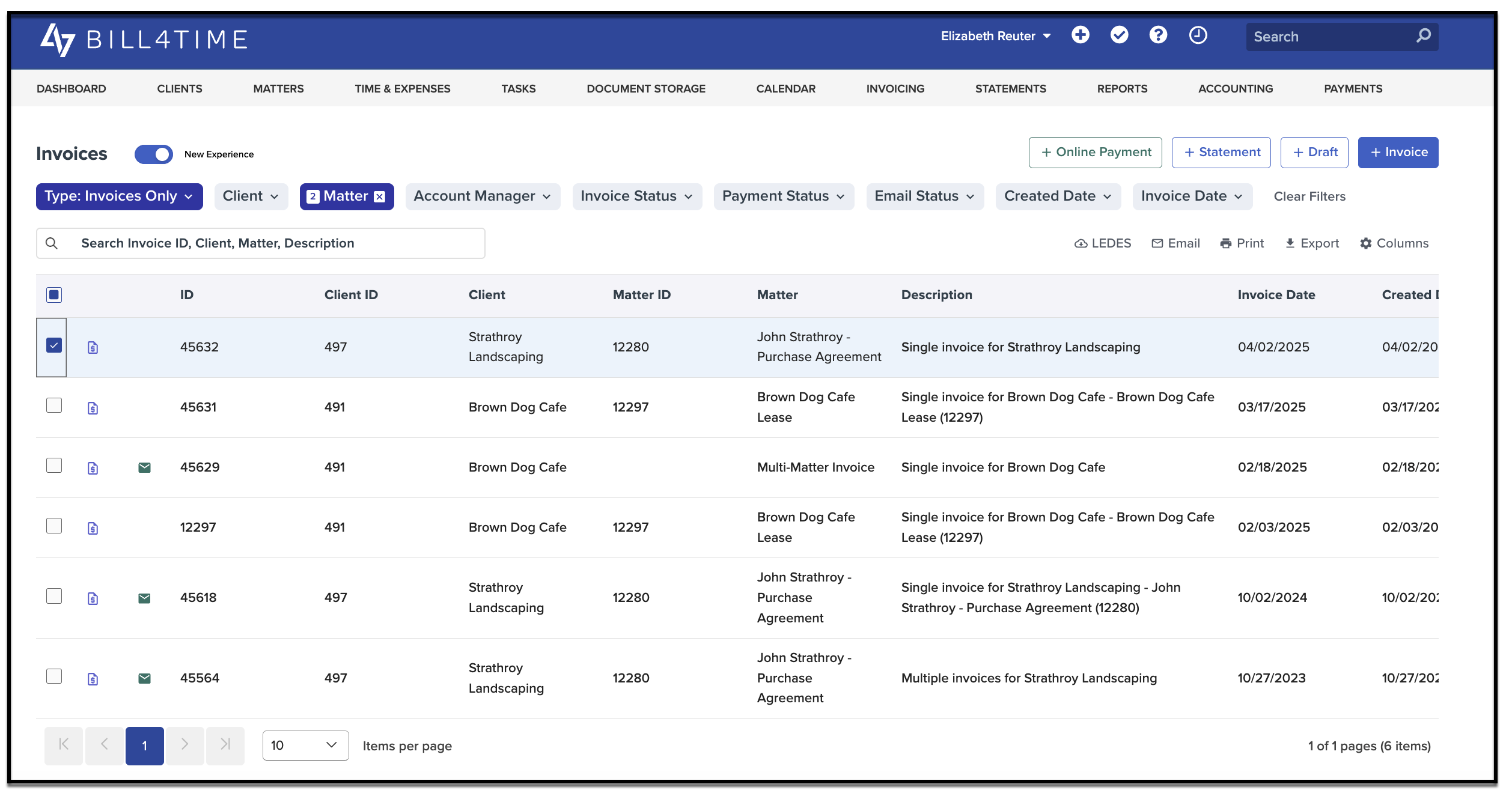The width and height of the screenshot is (1512, 799).
Task: Click the Email action above the table
Action: pyautogui.click(x=1175, y=243)
